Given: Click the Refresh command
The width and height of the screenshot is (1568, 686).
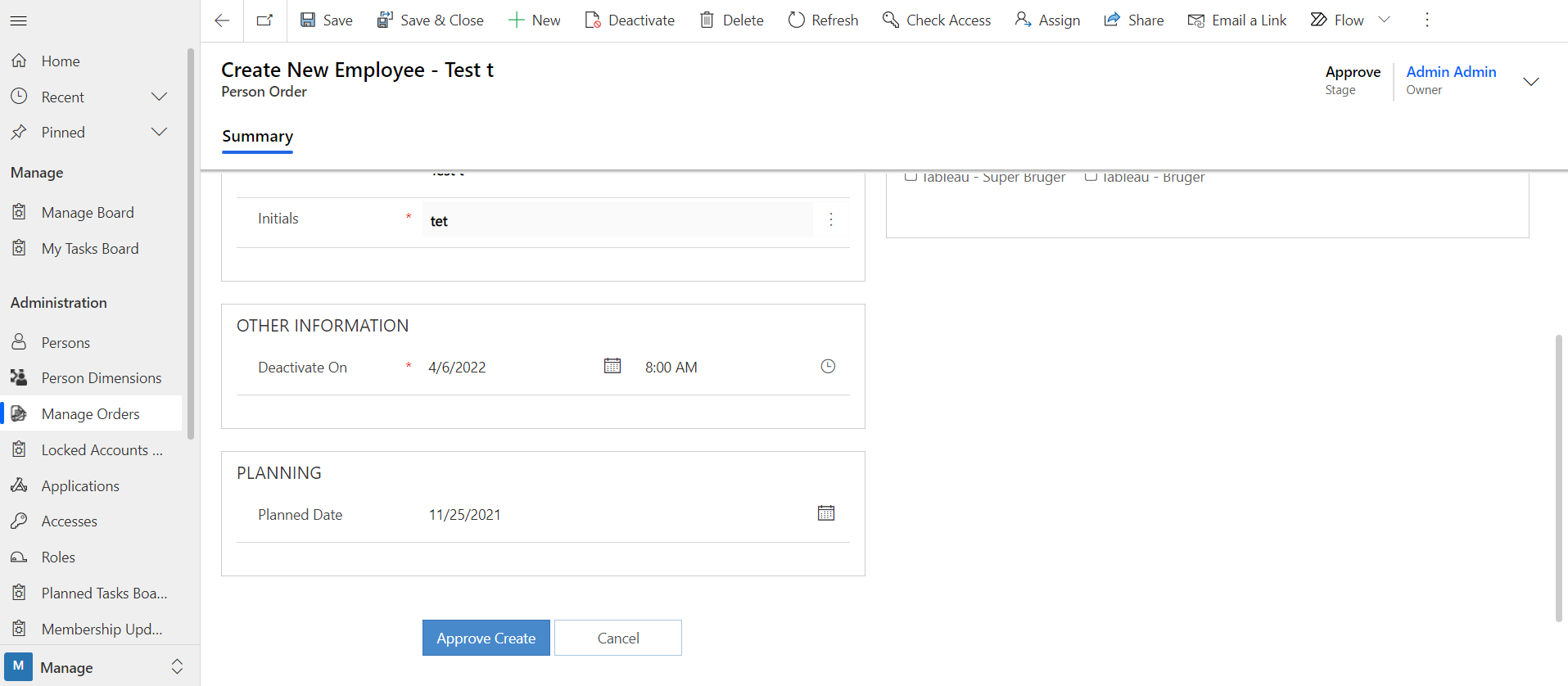Looking at the screenshot, I should (823, 20).
